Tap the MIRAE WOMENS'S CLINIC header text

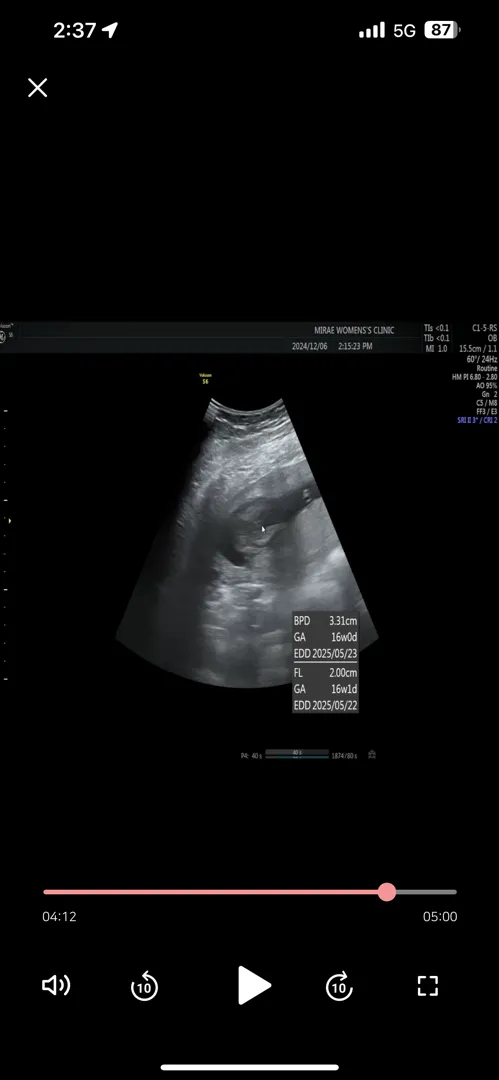pos(354,331)
